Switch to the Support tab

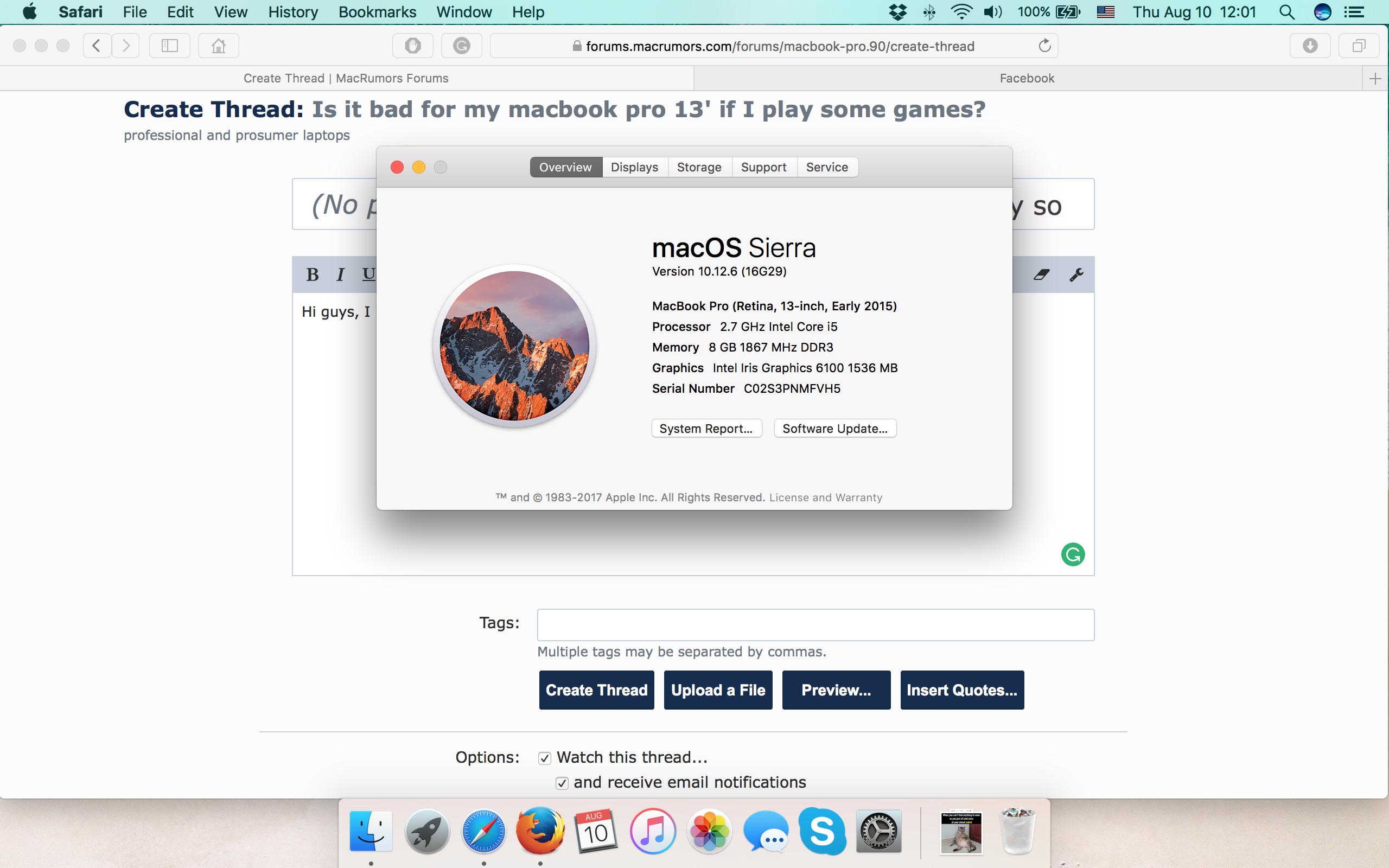[763, 167]
